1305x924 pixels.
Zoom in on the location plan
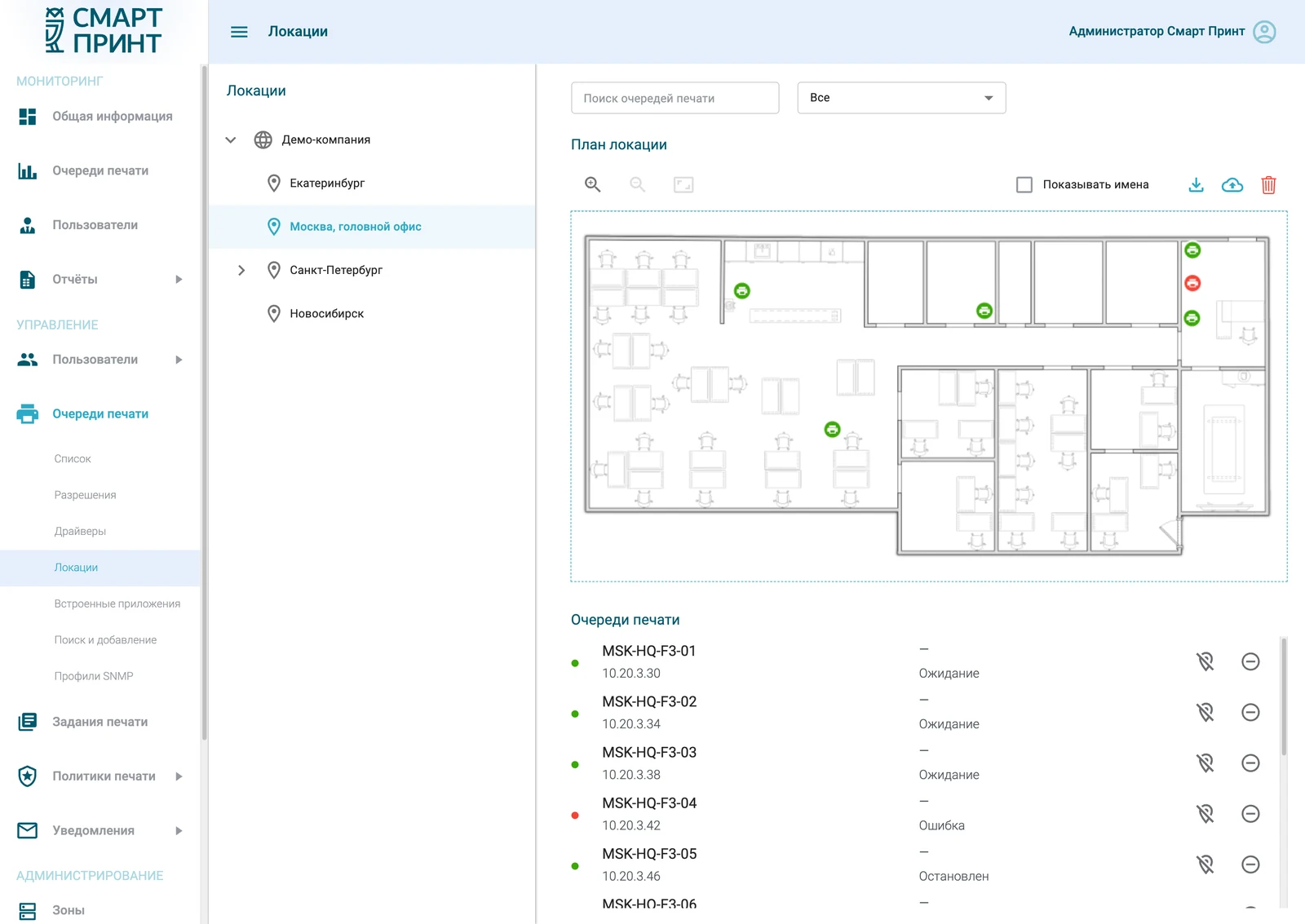click(593, 184)
